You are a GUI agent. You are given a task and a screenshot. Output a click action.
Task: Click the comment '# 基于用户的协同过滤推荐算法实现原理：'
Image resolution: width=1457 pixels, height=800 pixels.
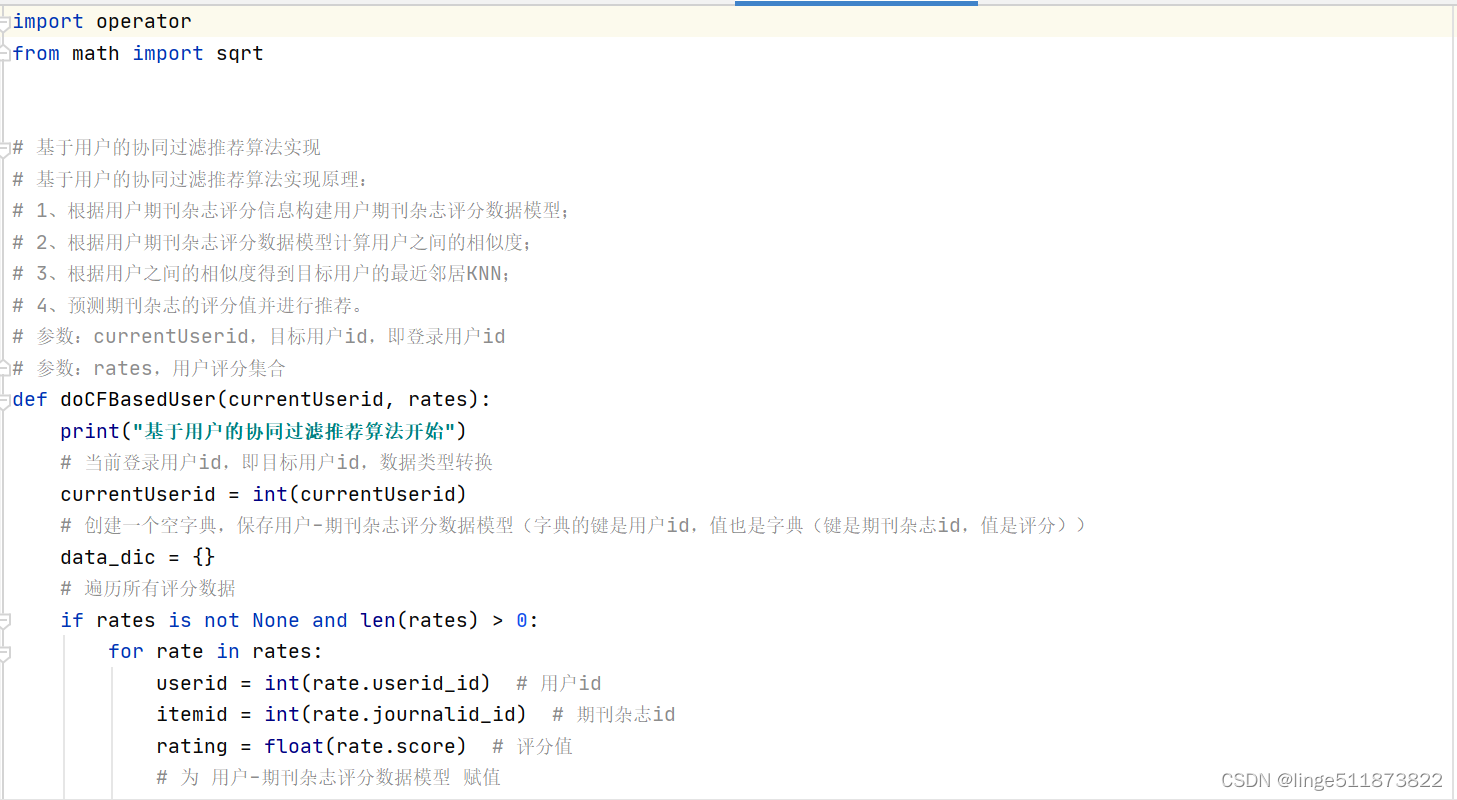[190, 179]
